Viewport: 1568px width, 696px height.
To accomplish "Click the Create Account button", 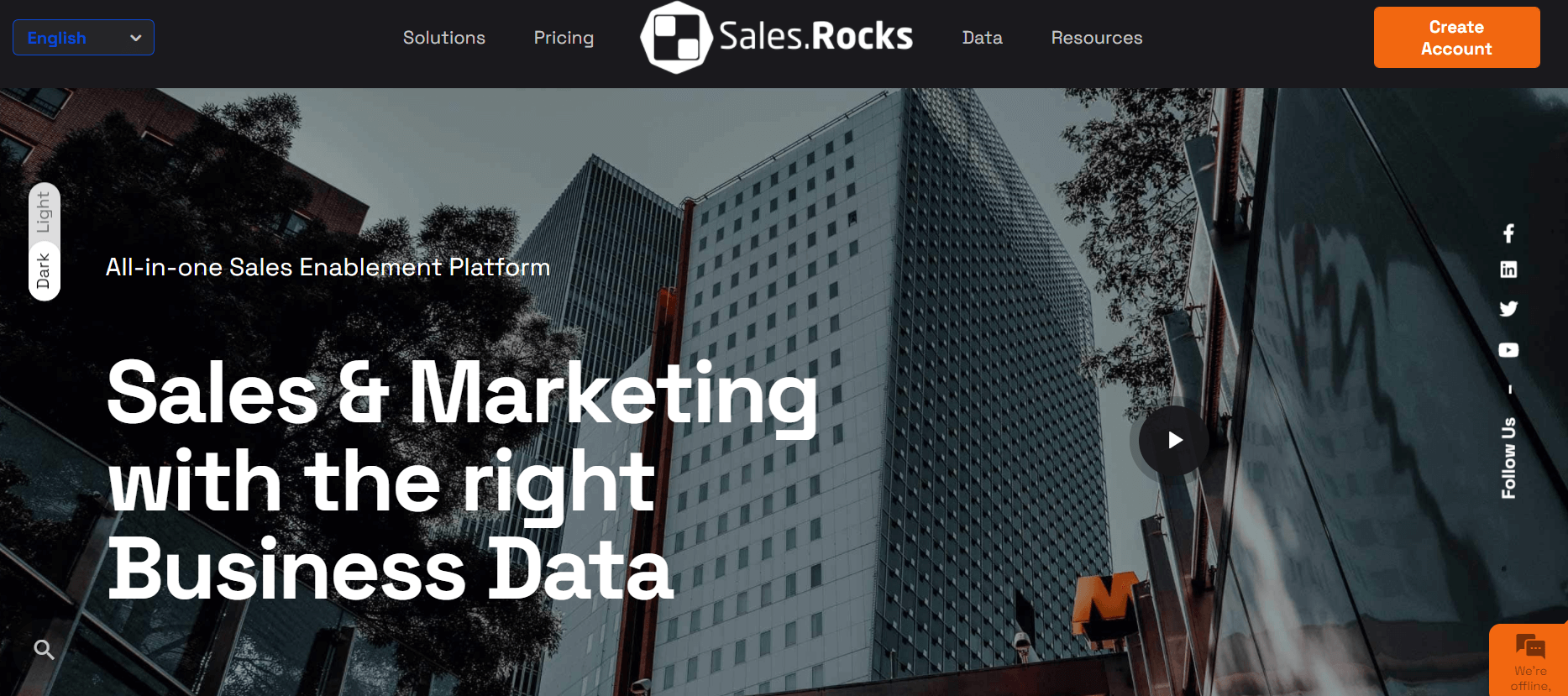I will click(1456, 38).
